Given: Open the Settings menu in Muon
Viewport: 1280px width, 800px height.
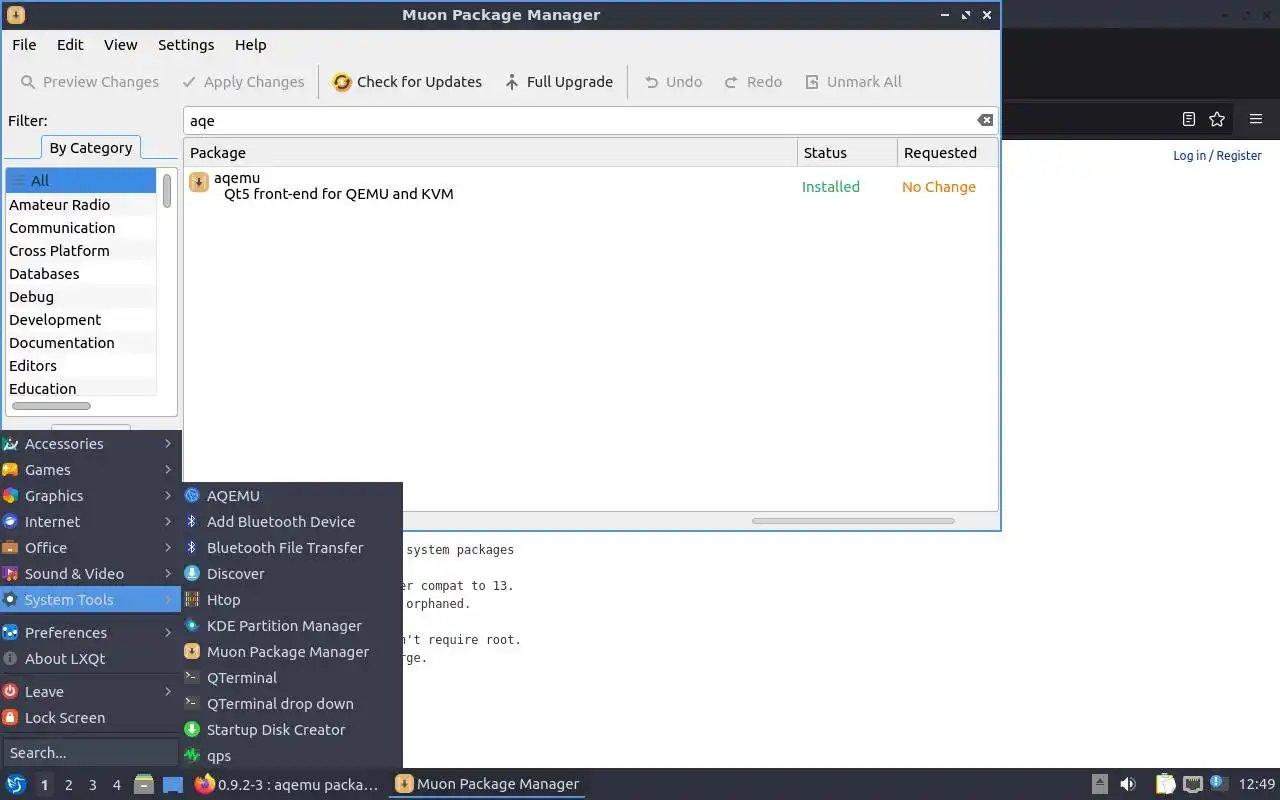Looking at the screenshot, I should pos(186,45).
